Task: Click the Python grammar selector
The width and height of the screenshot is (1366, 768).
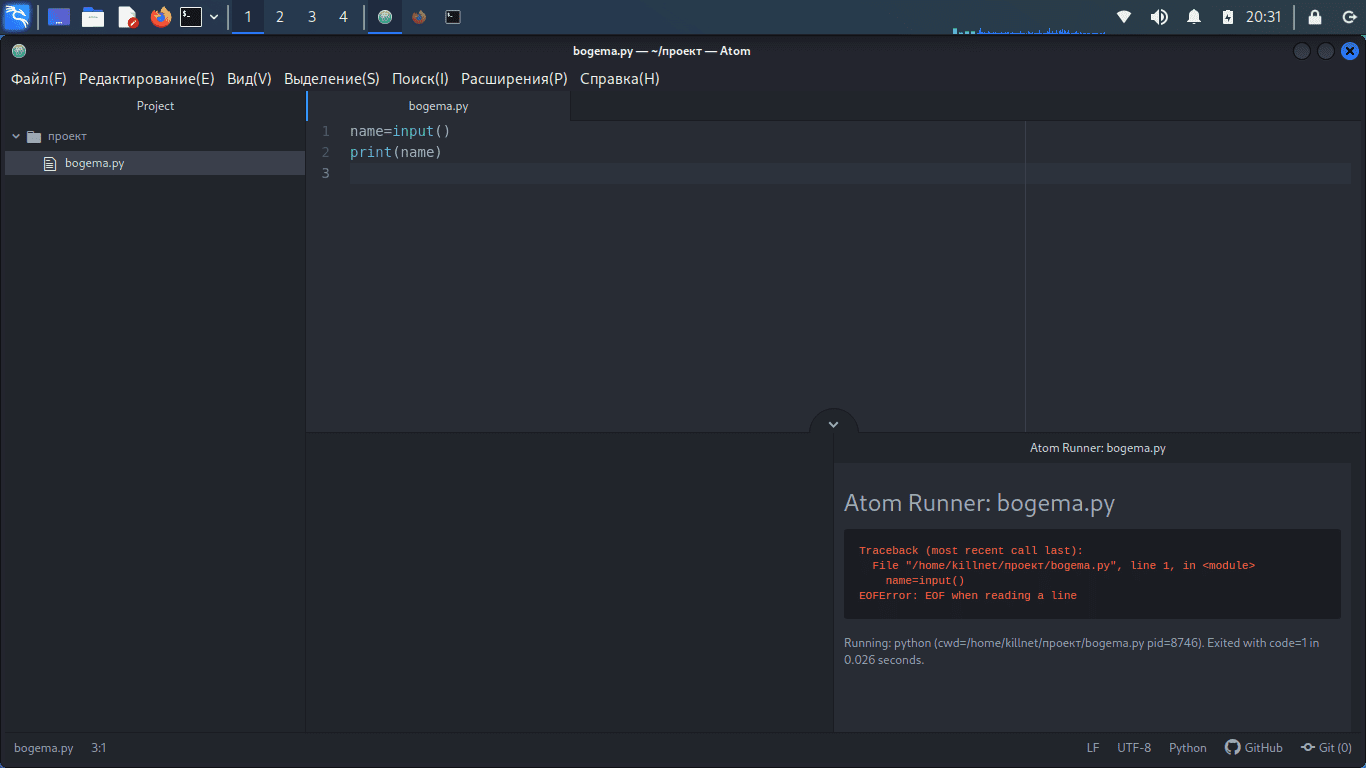Action: (x=1187, y=748)
